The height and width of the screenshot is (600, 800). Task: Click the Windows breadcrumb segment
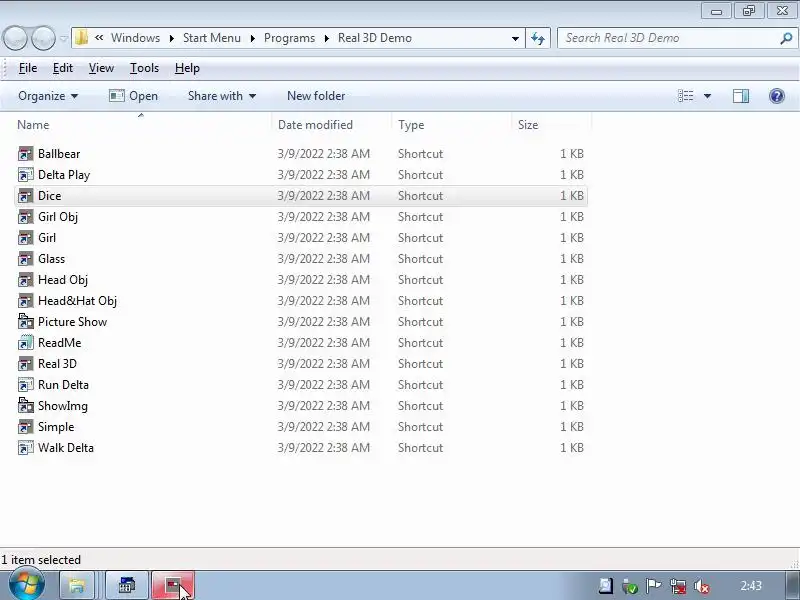tap(135, 38)
